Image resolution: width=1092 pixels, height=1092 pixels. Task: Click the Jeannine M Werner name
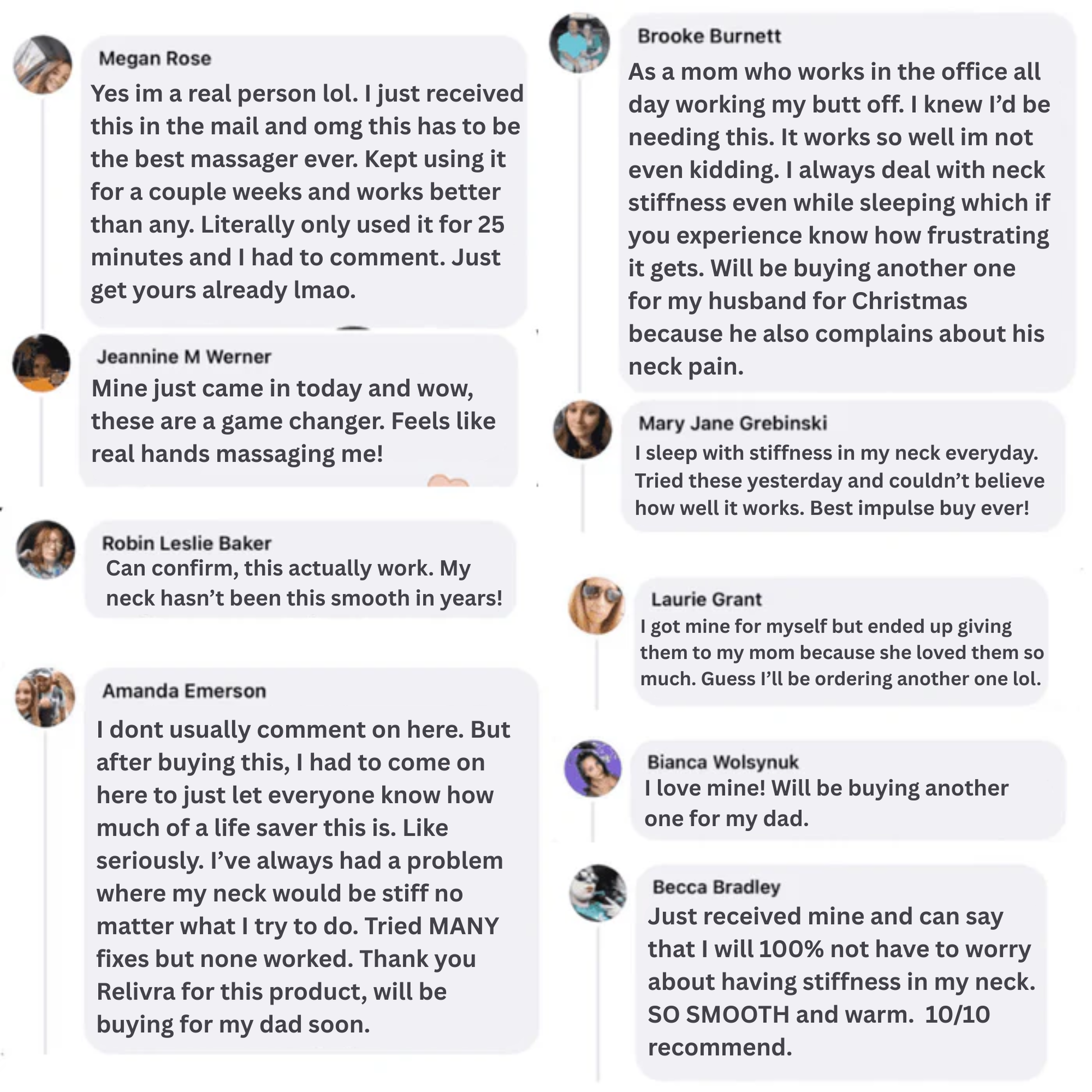pos(183,357)
